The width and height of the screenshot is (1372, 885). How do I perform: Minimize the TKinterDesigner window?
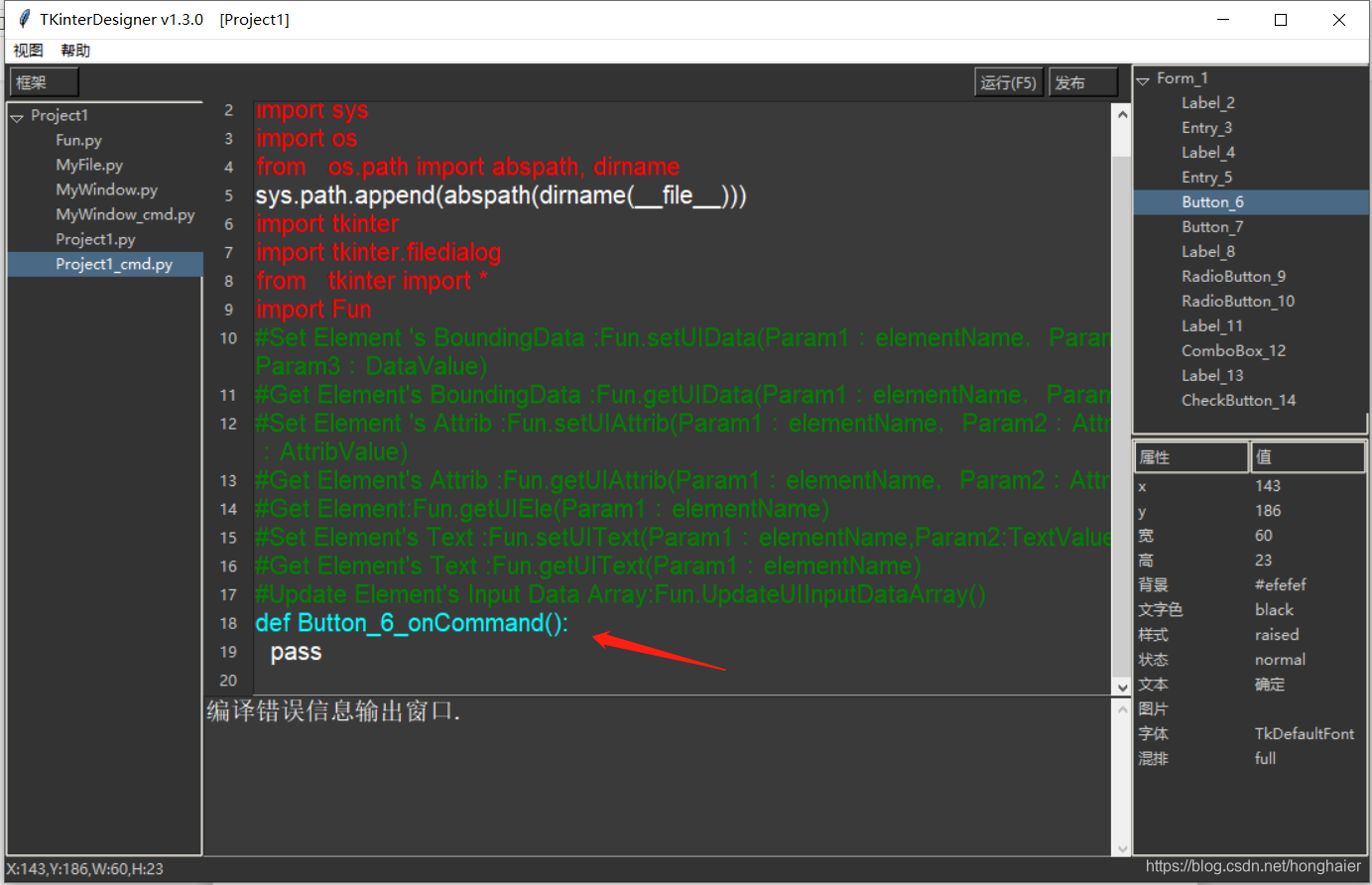(1223, 20)
